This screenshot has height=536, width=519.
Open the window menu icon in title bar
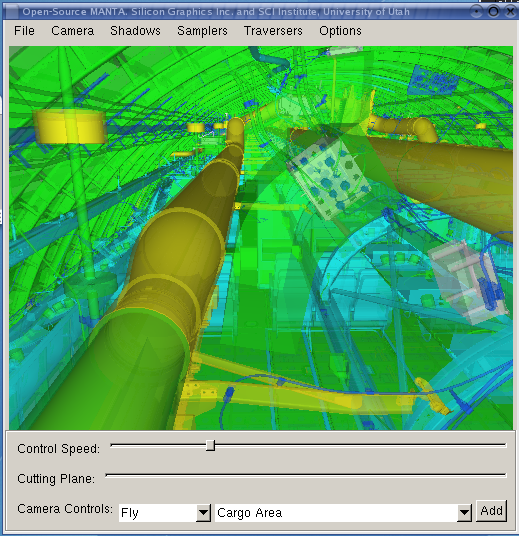pos(12,12)
